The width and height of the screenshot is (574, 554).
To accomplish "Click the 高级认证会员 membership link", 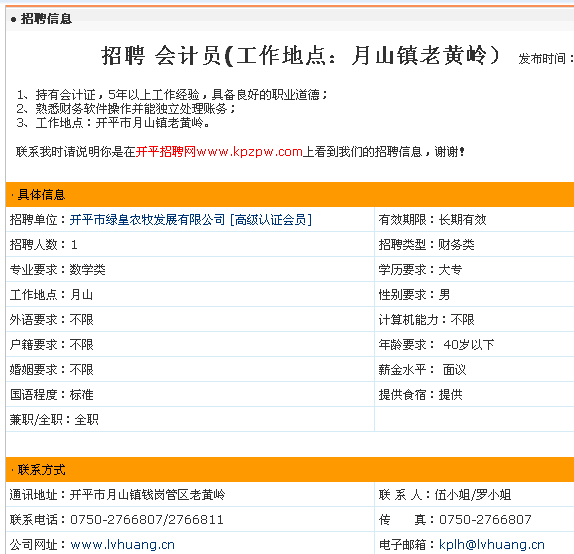I will 271,220.
